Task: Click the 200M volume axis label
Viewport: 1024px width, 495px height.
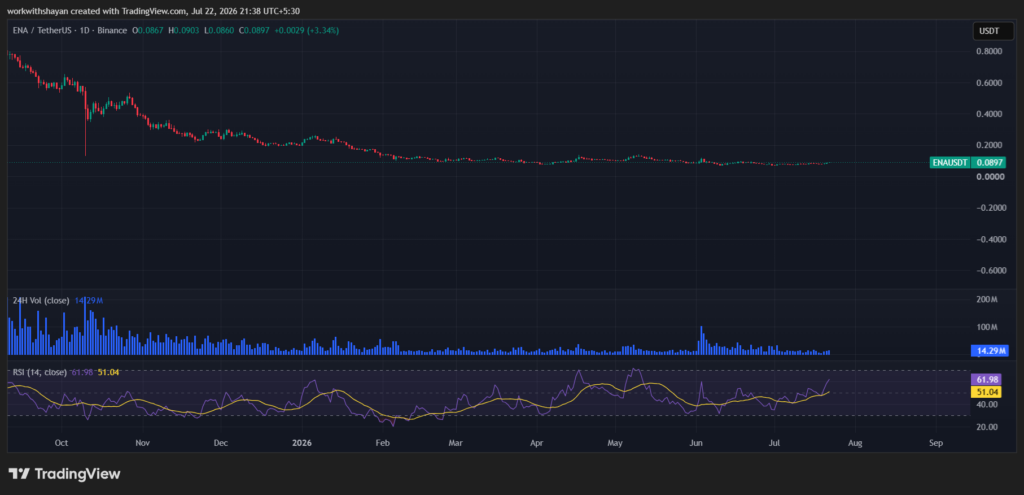Action: pos(986,300)
